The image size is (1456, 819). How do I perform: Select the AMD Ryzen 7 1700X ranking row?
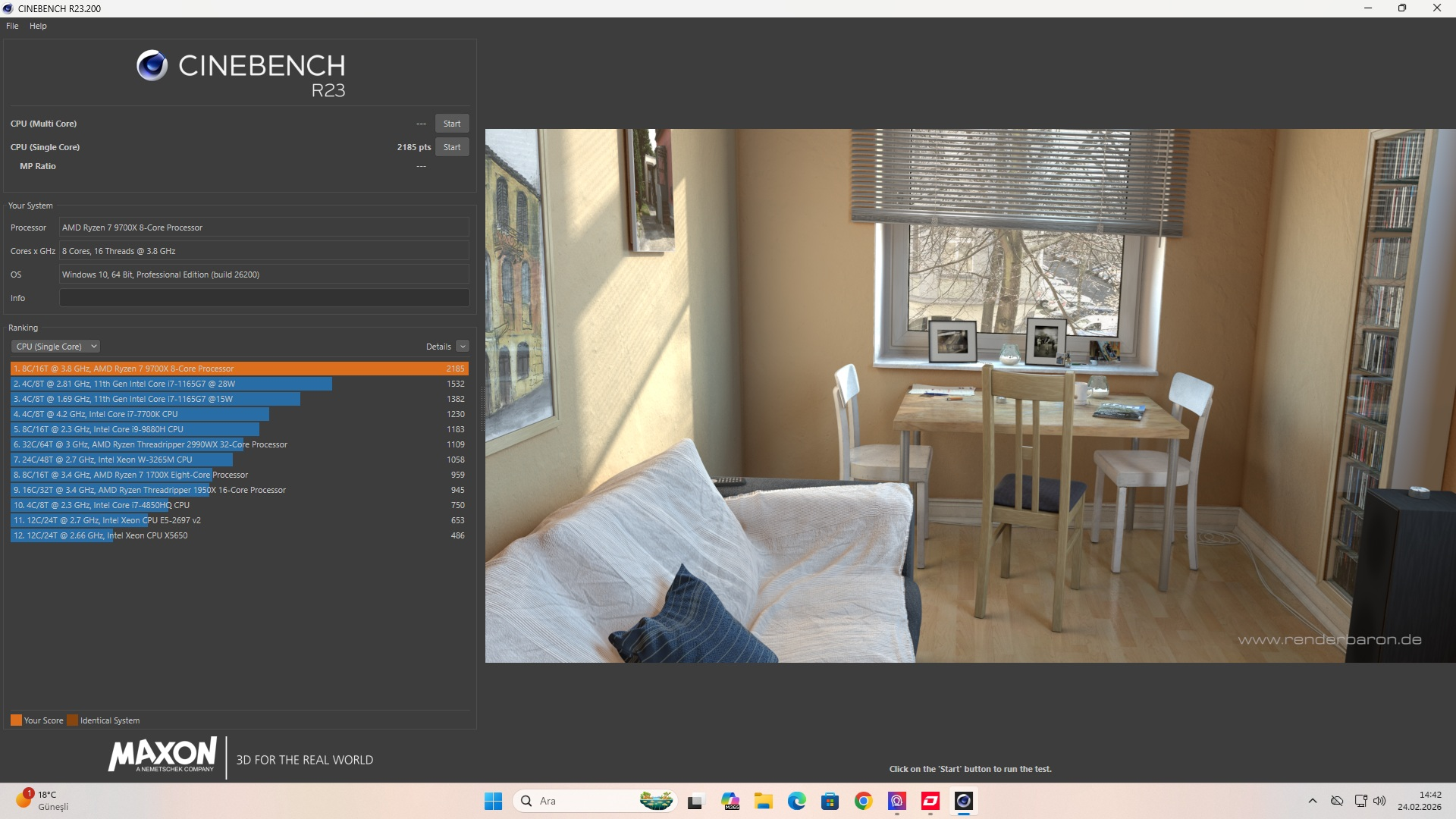pyautogui.click(x=240, y=475)
